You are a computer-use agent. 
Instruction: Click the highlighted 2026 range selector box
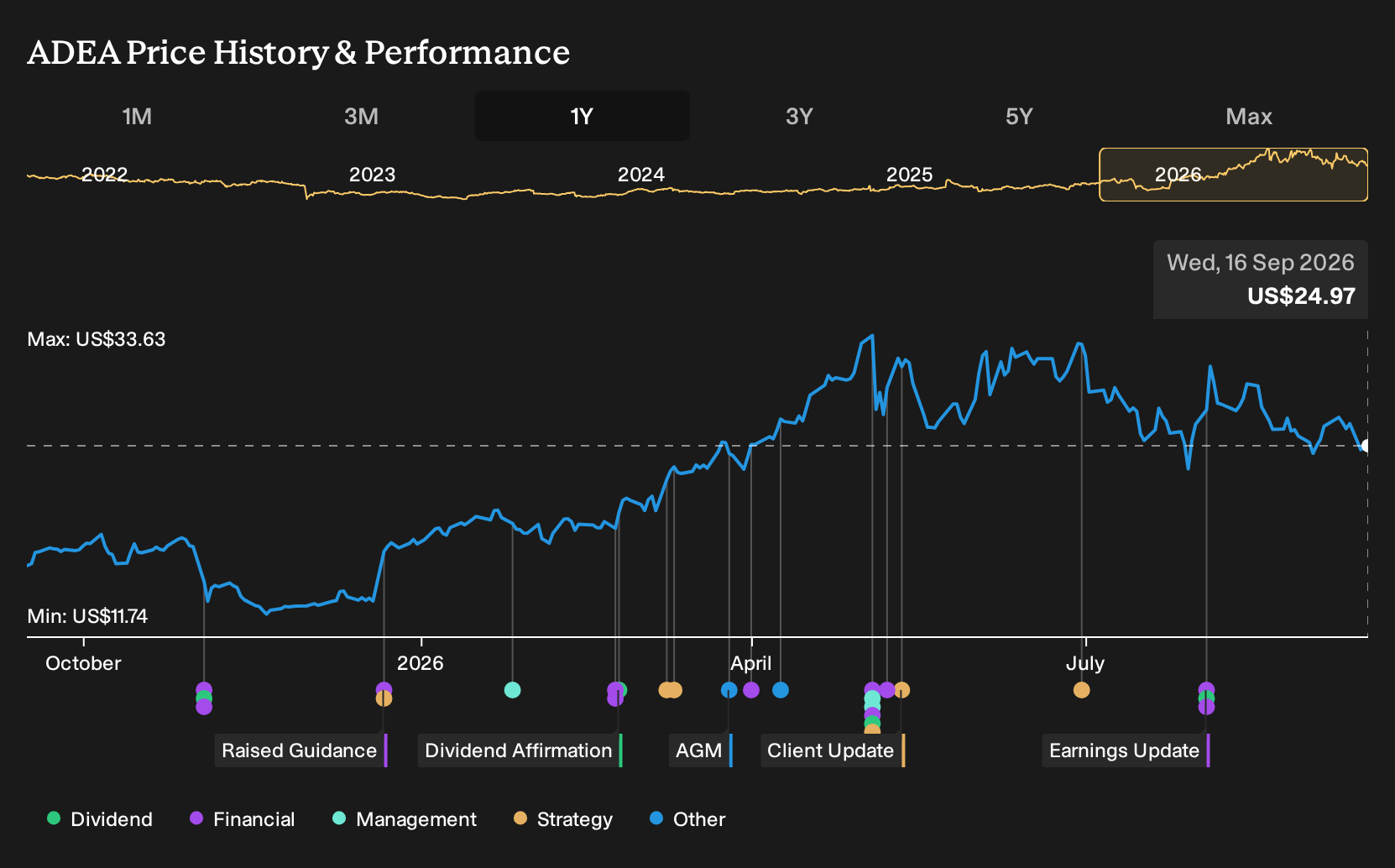click(x=1234, y=175)
